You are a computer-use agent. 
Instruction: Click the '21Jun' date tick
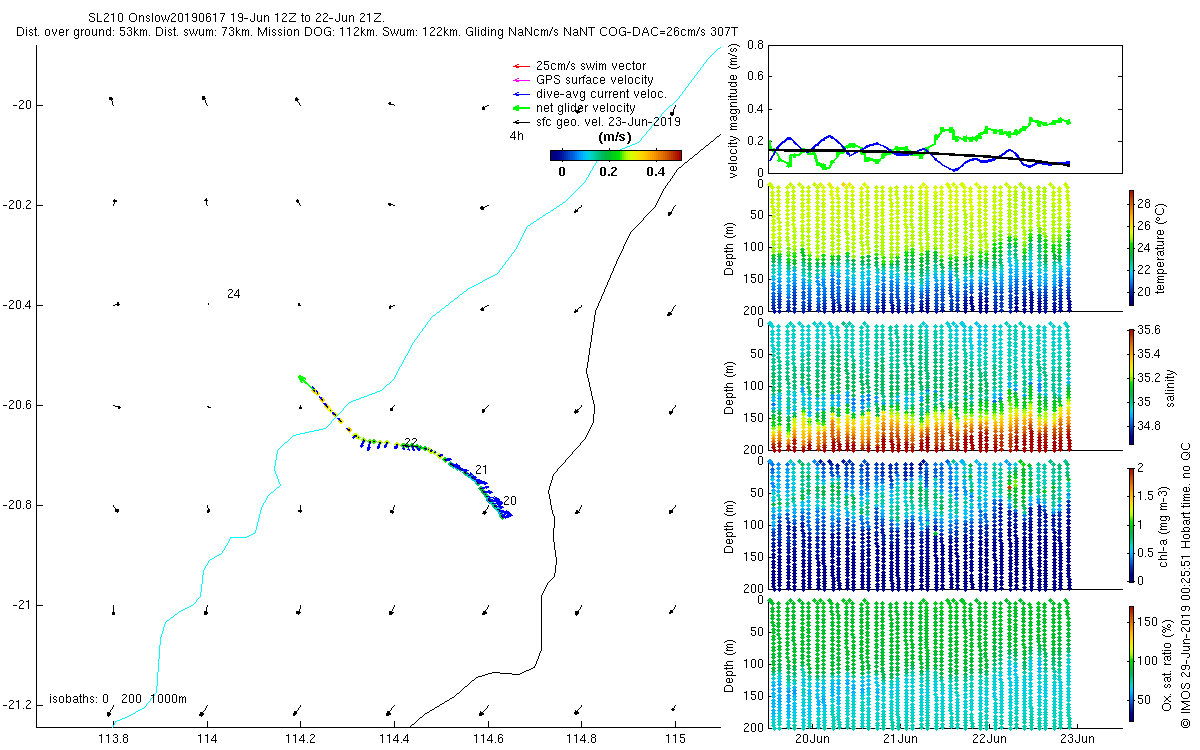point(900,739)
